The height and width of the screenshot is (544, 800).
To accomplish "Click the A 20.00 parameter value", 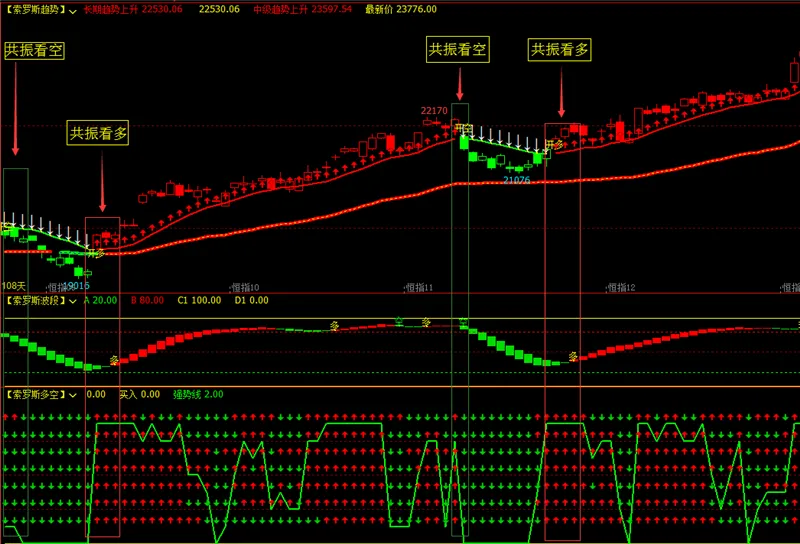I will [100, 301].
